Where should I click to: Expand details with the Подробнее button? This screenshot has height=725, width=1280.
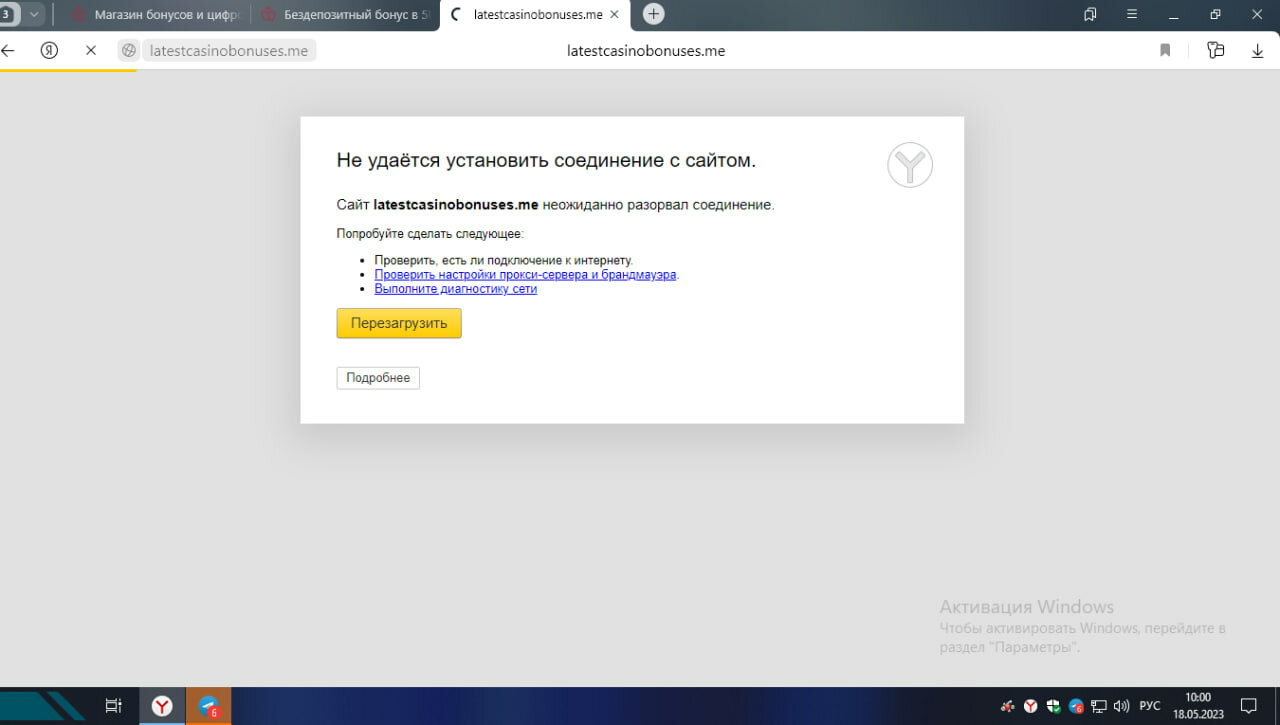point(378,378)
